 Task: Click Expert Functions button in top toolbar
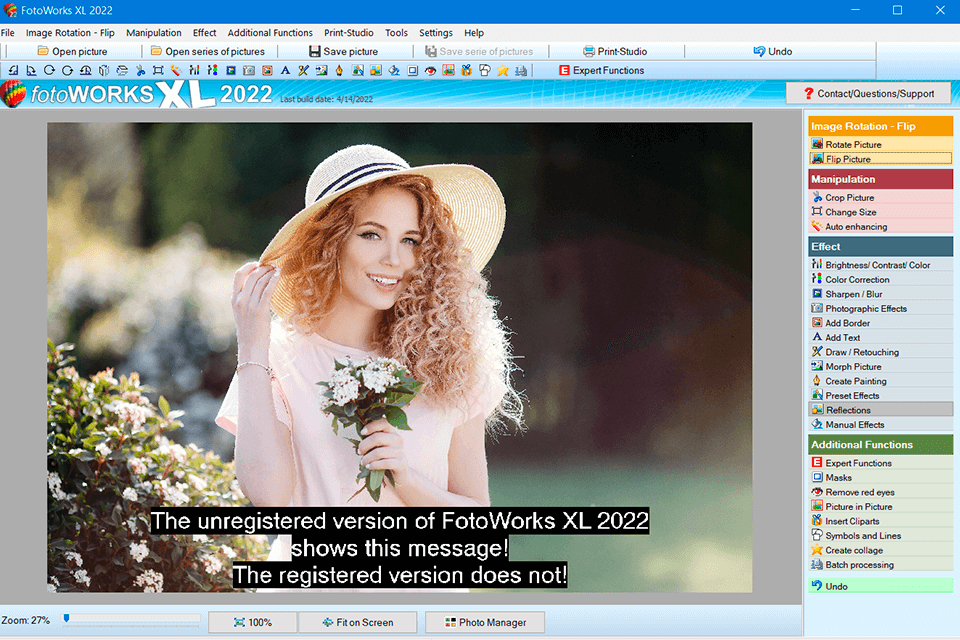pos(601,70)
